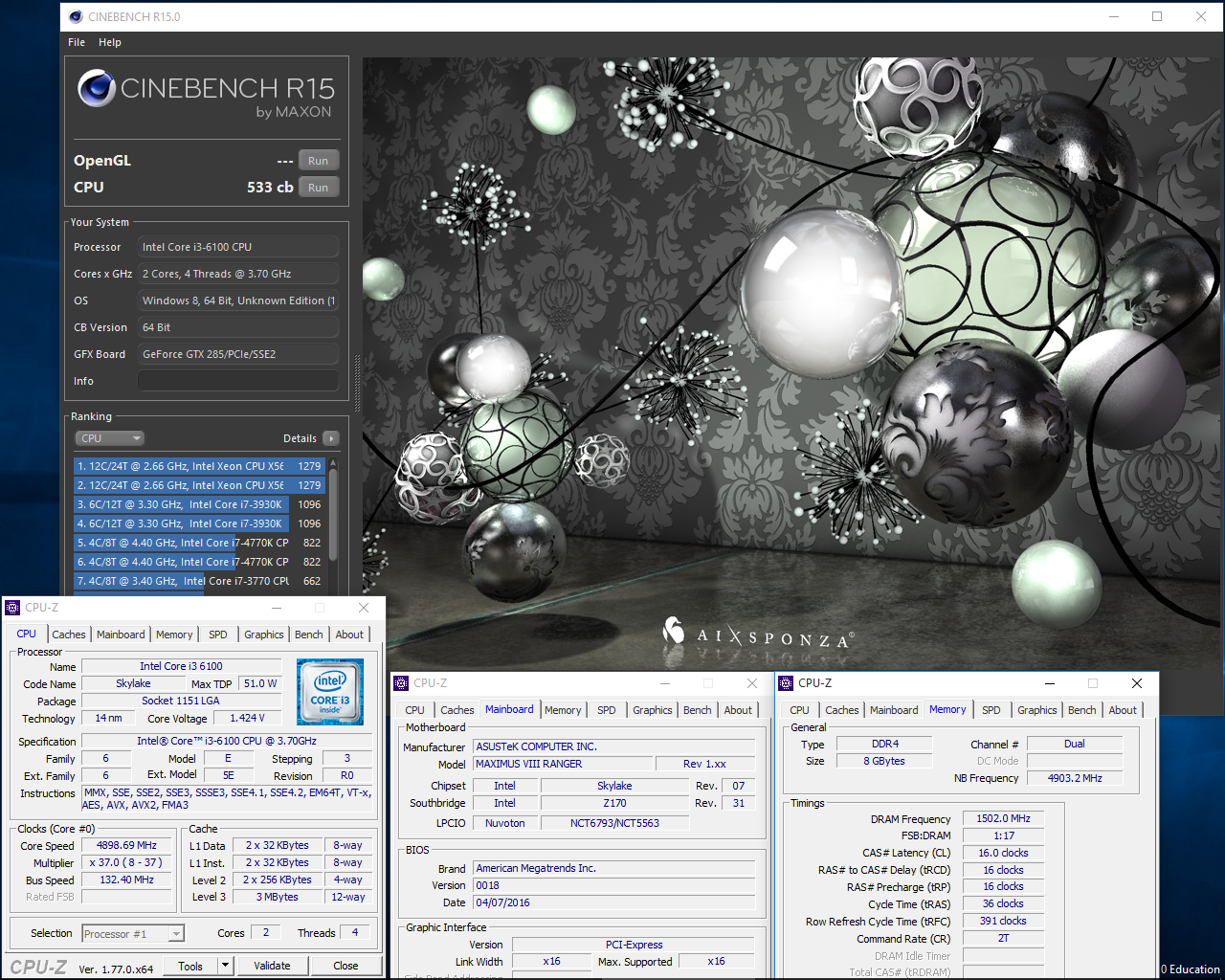Select Caches tab in right CPU-Z Memory window
1225x980 pixels.
click(x=842, y=710)
